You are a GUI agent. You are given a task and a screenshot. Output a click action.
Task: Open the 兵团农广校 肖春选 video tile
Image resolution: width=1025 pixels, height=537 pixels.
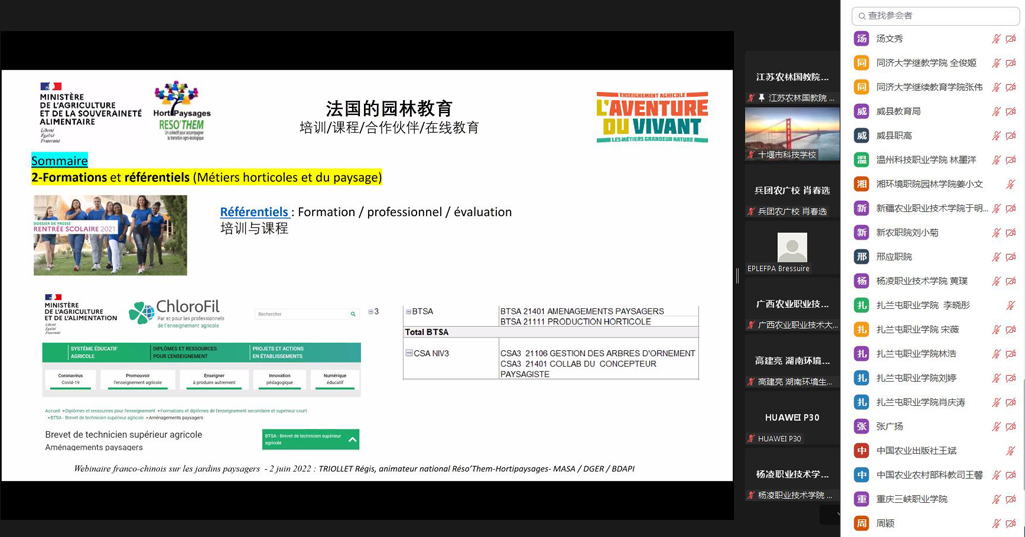(792, 191)
